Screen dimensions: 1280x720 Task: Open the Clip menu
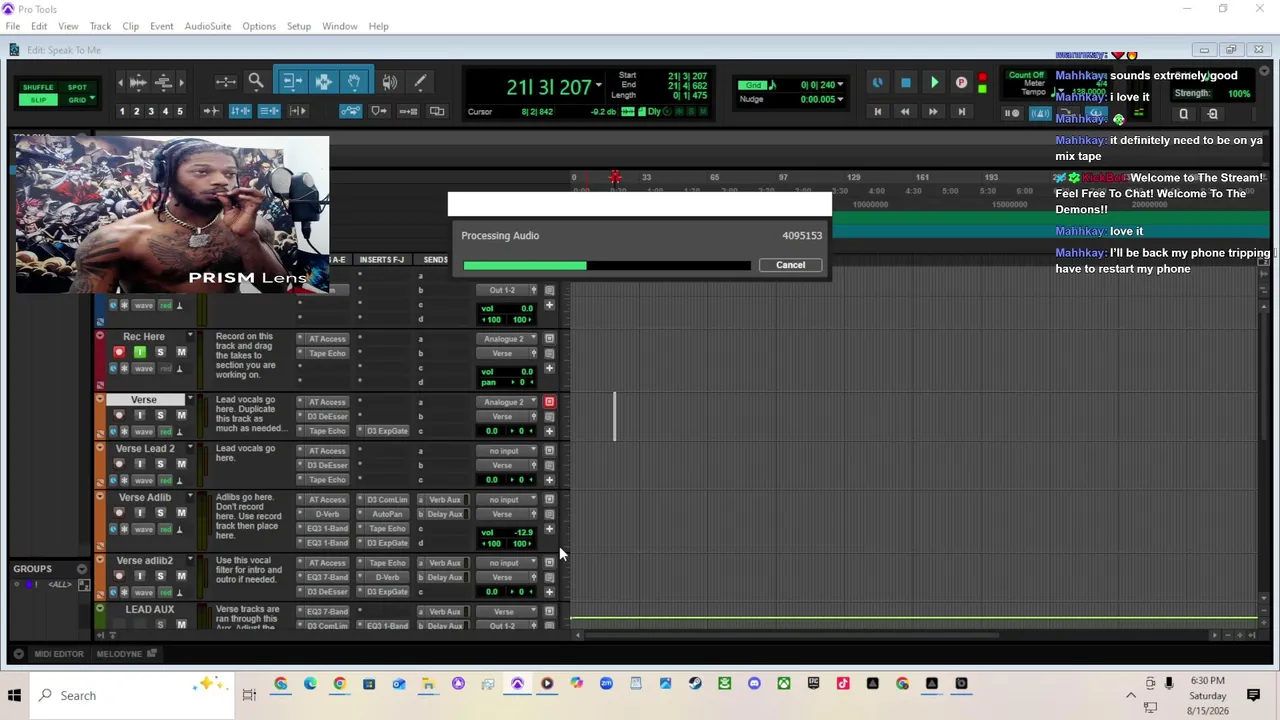(x=131, y=26)
